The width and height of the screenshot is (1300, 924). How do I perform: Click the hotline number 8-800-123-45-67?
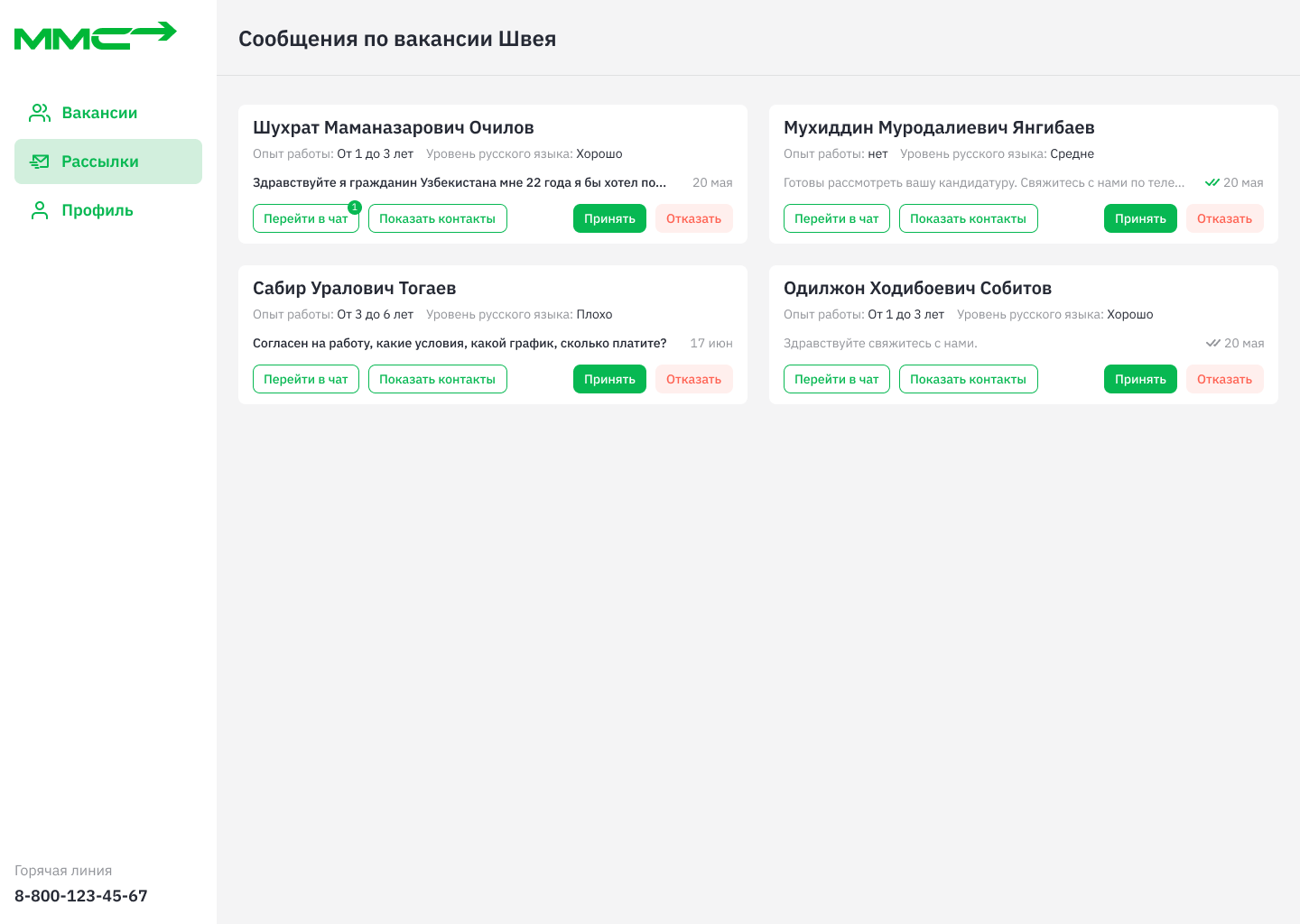tap(81, 896)
